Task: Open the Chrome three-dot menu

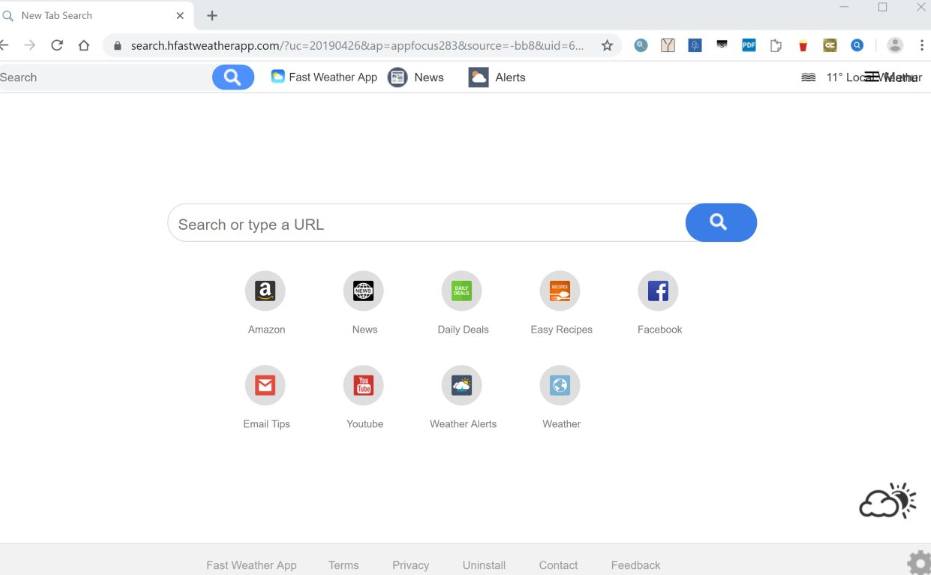Action: coord(921,45)
